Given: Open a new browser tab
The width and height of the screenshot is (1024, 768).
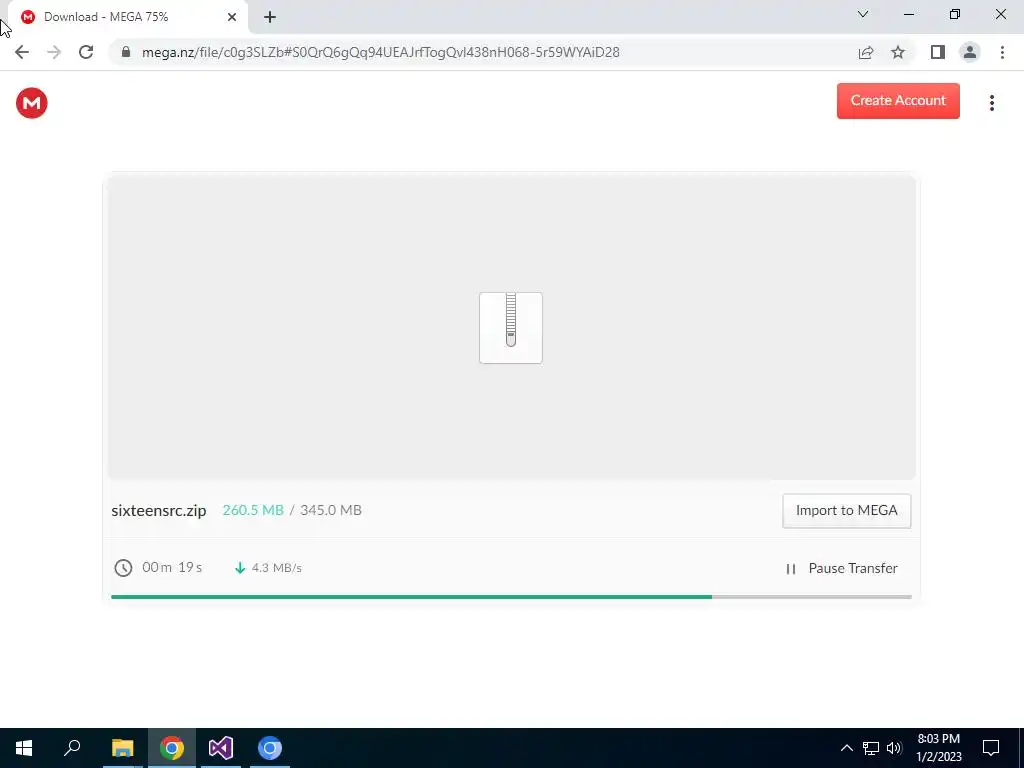Looking at the screenshot, I should (x=270, y=17).
